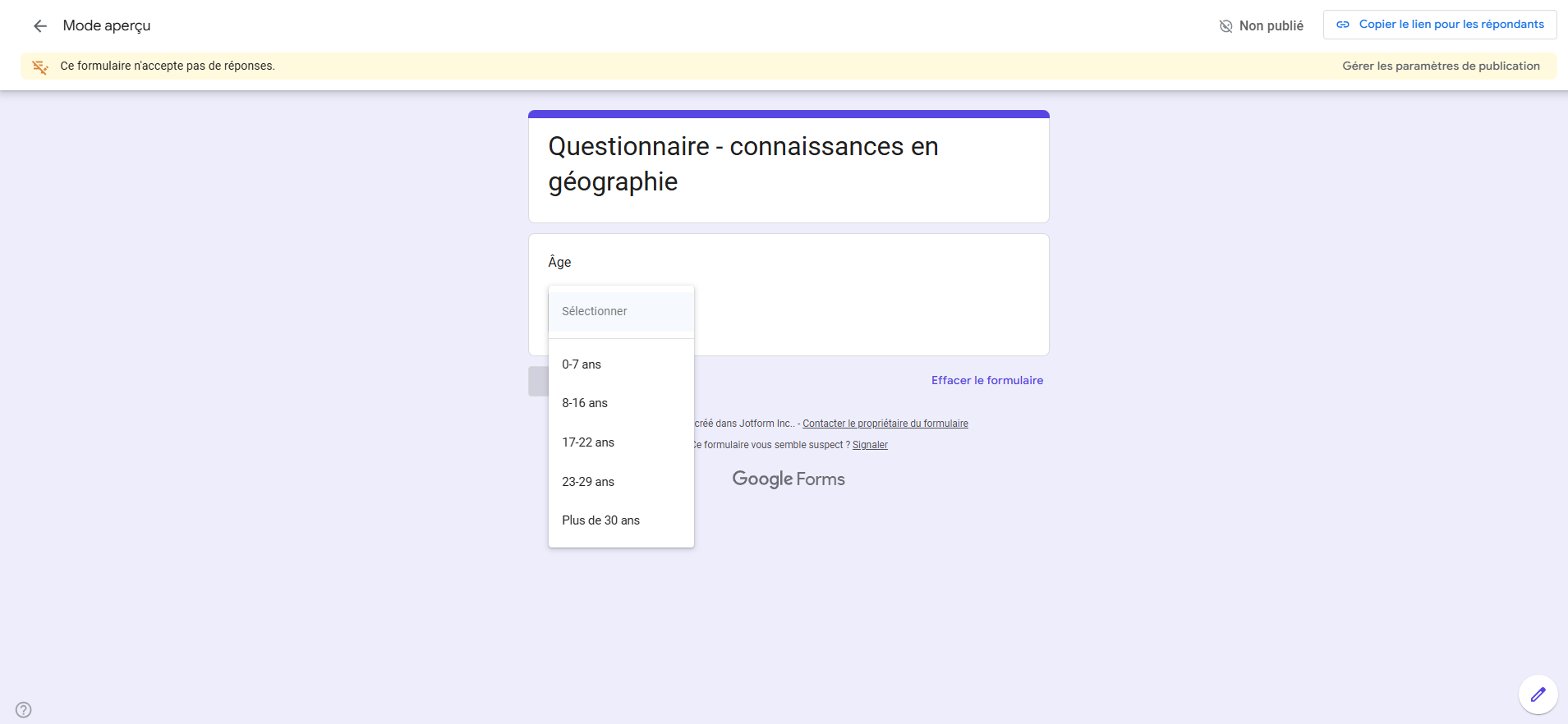1568x724 pixels.
Task: Click the Âge question label
Action: (x=559, y=262)
